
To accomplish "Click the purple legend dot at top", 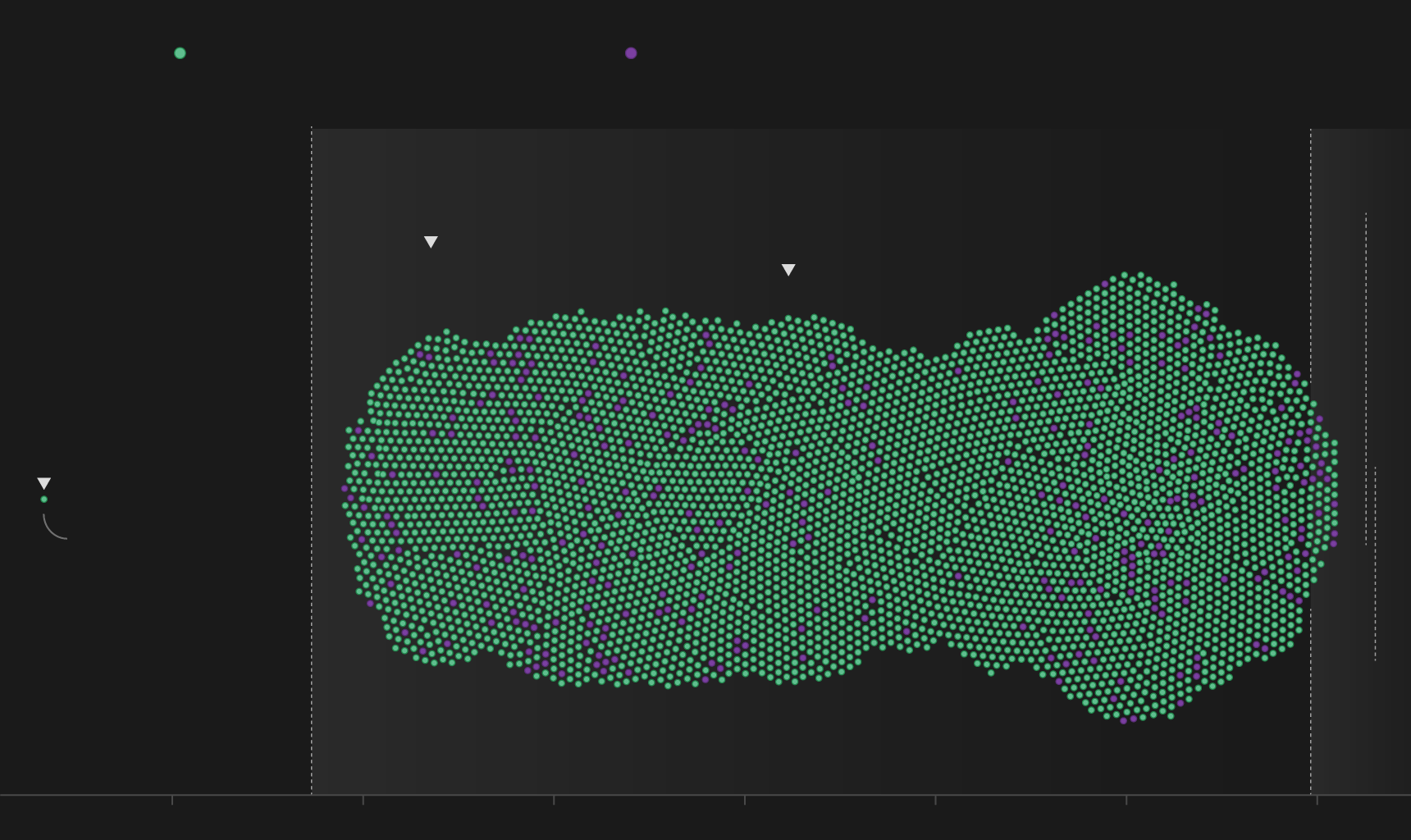I will point(631,53).
